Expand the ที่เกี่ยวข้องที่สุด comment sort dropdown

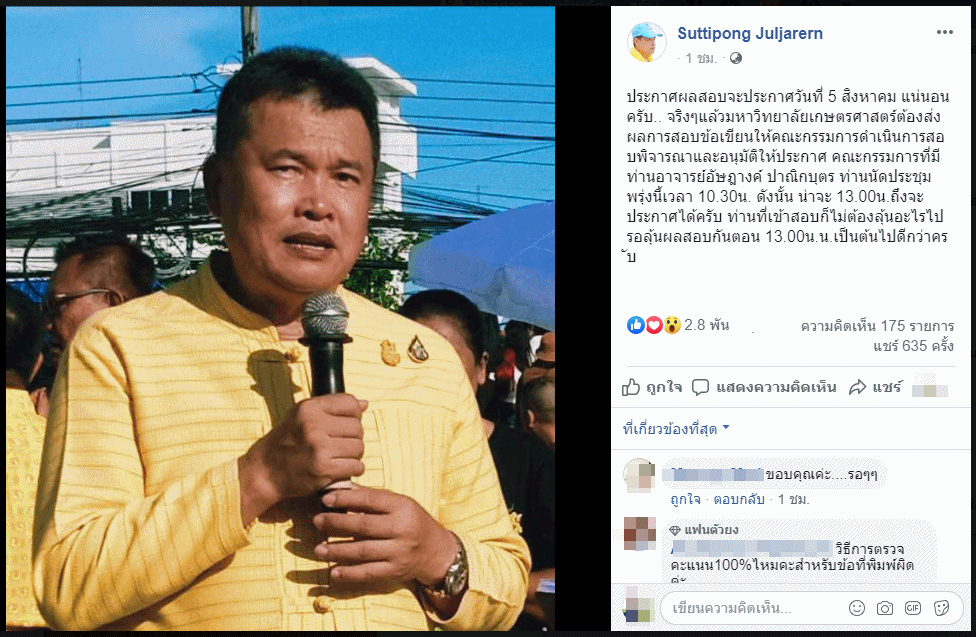(x=676, y=428)
